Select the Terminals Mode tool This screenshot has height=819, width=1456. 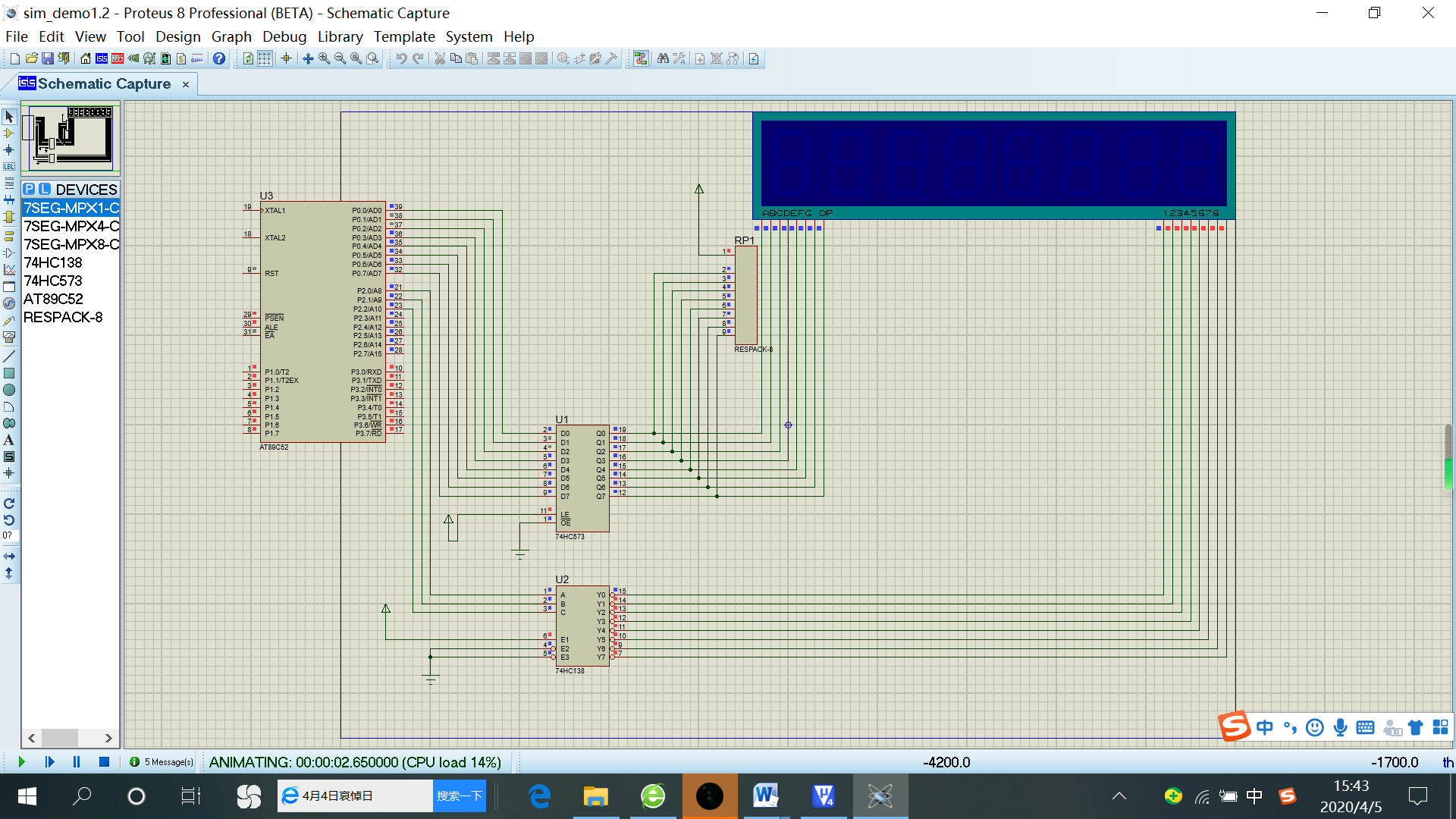click(9, 237)
